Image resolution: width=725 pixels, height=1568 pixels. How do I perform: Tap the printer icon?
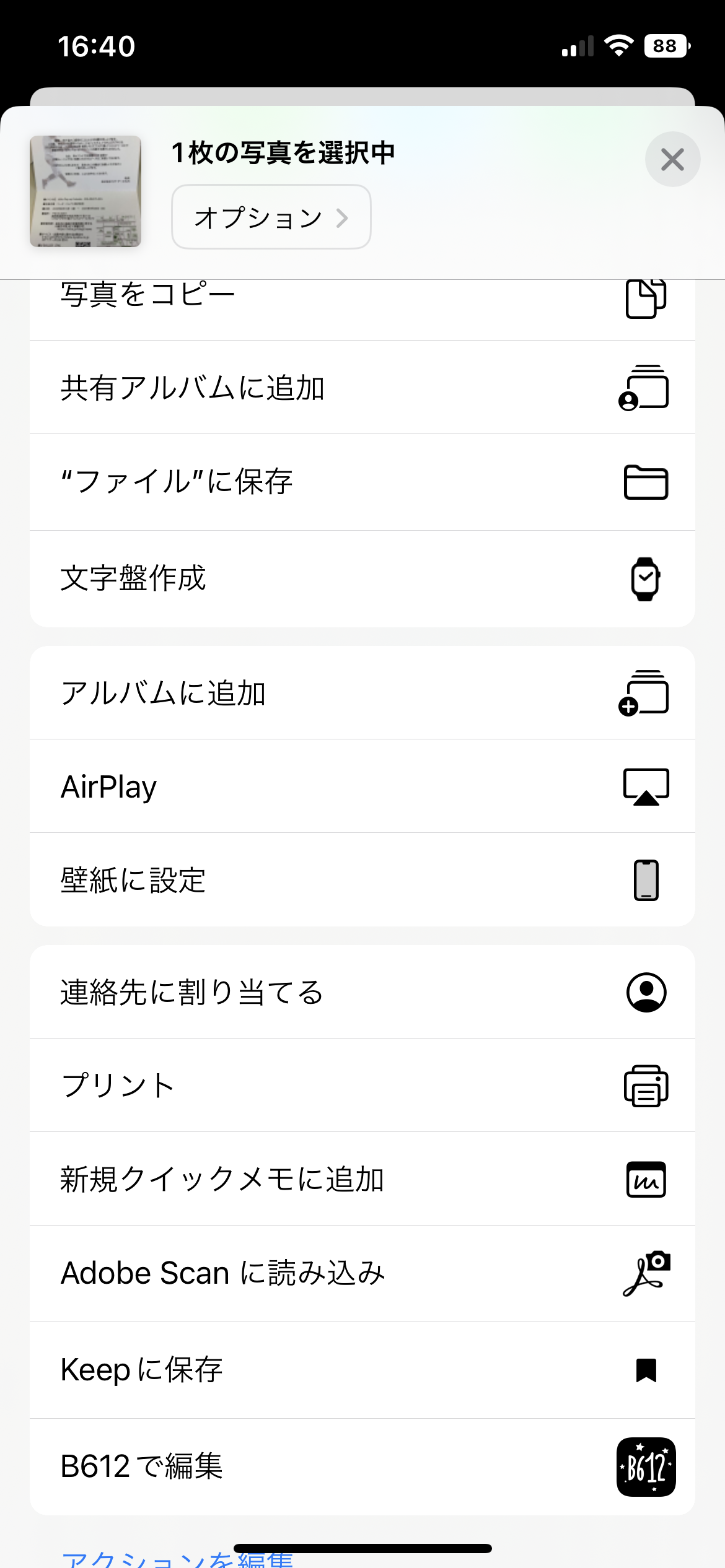(646, 1086)
